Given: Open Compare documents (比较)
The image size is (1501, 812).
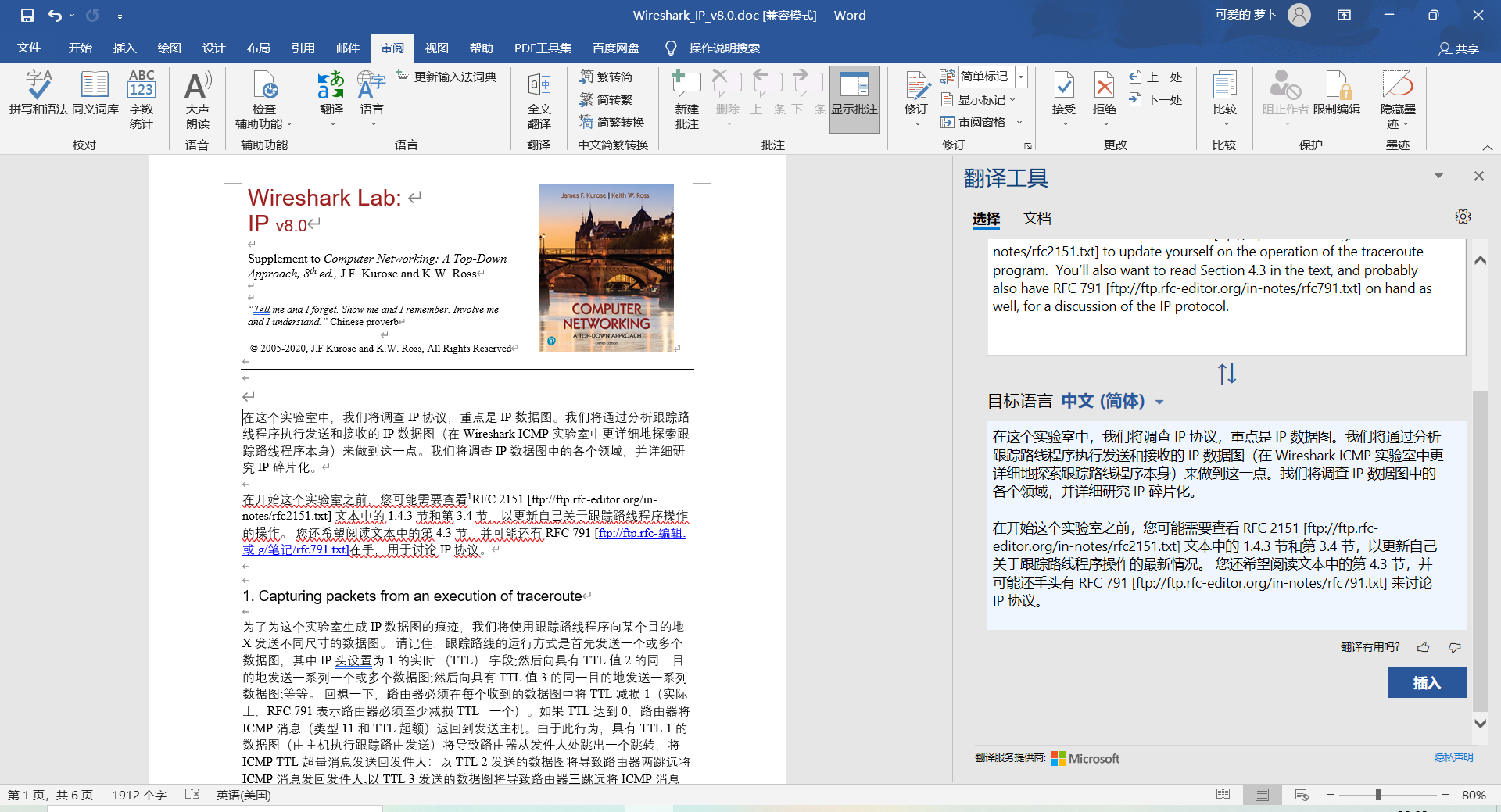Looking at the screenshot, I should pyautogui.click(x=1225, y=99).
